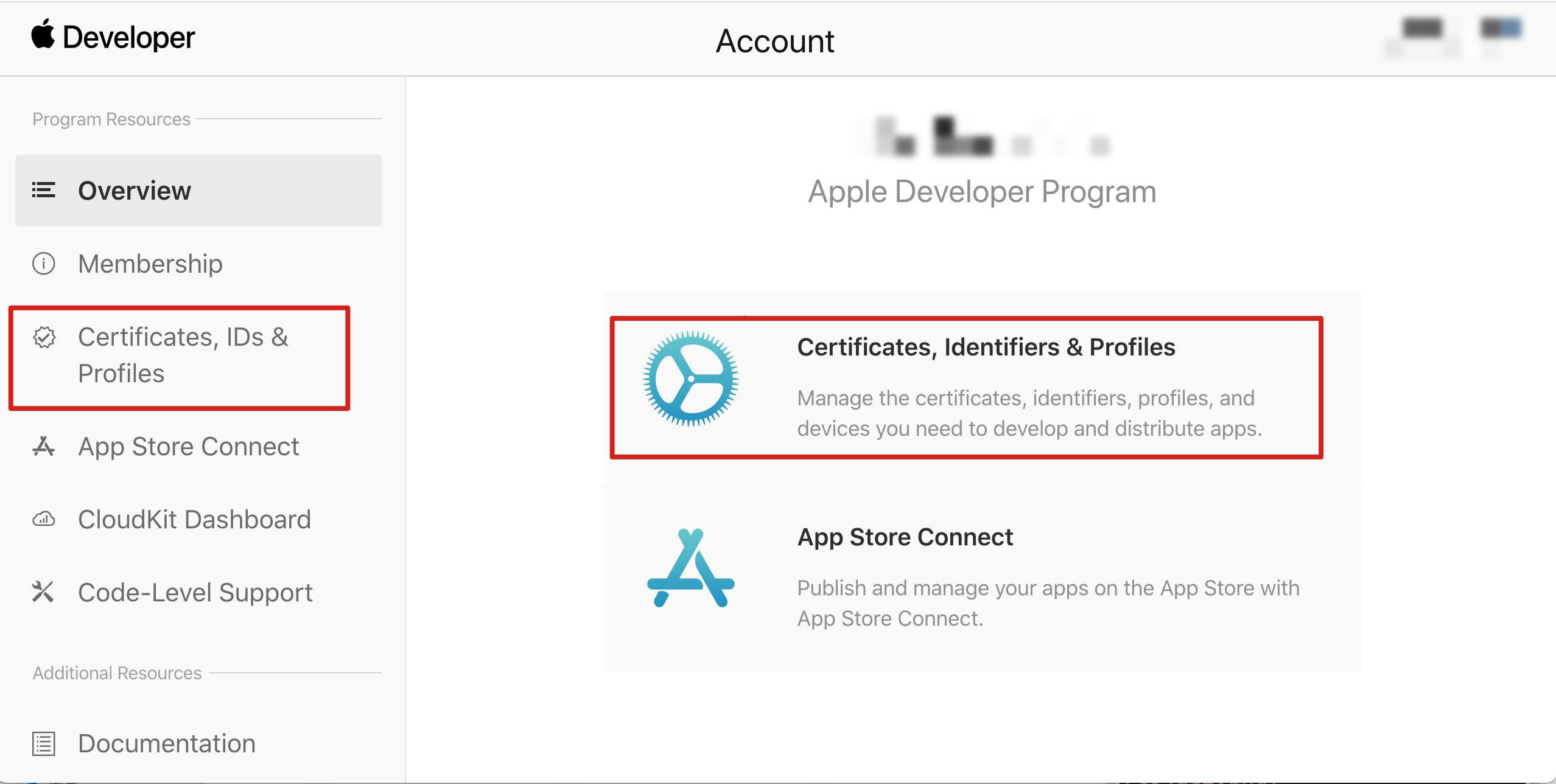The height and width of the screenshot is (784, 1556).
Task: Click the Apple Developer logo
Action: click(x=113, y=37)
